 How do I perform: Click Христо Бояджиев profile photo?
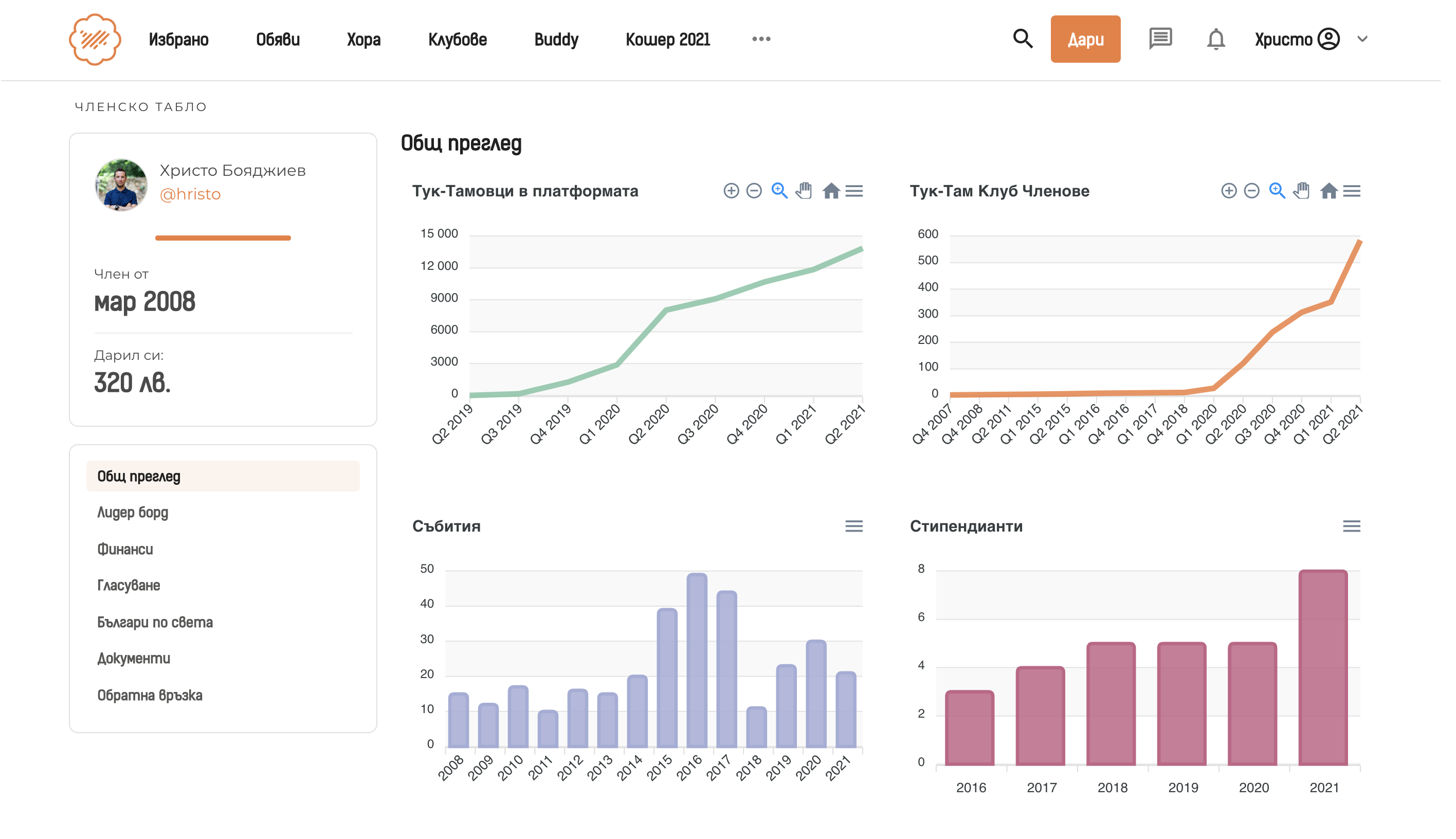click(120, 185)
